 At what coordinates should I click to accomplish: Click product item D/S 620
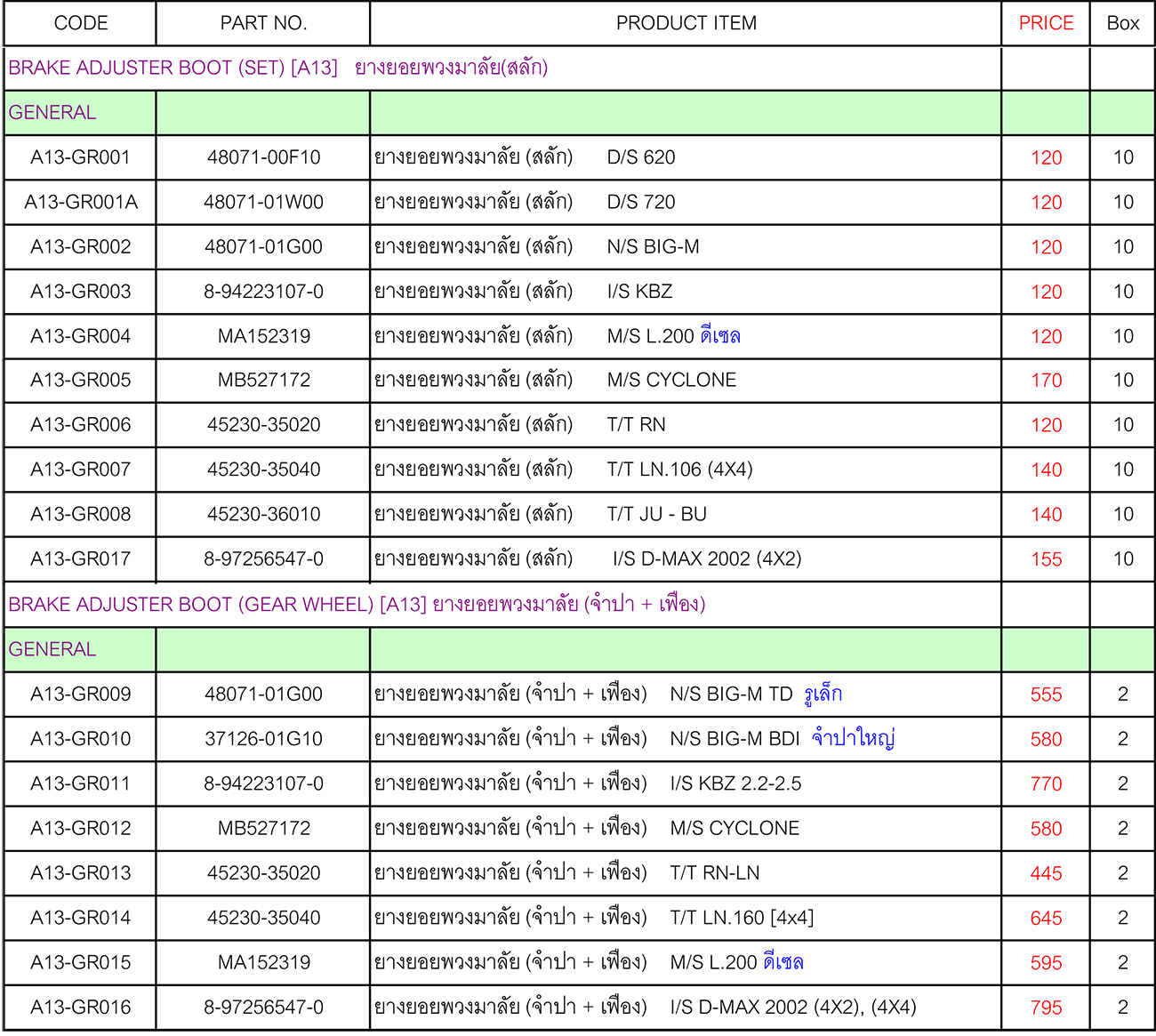point(641,157)
